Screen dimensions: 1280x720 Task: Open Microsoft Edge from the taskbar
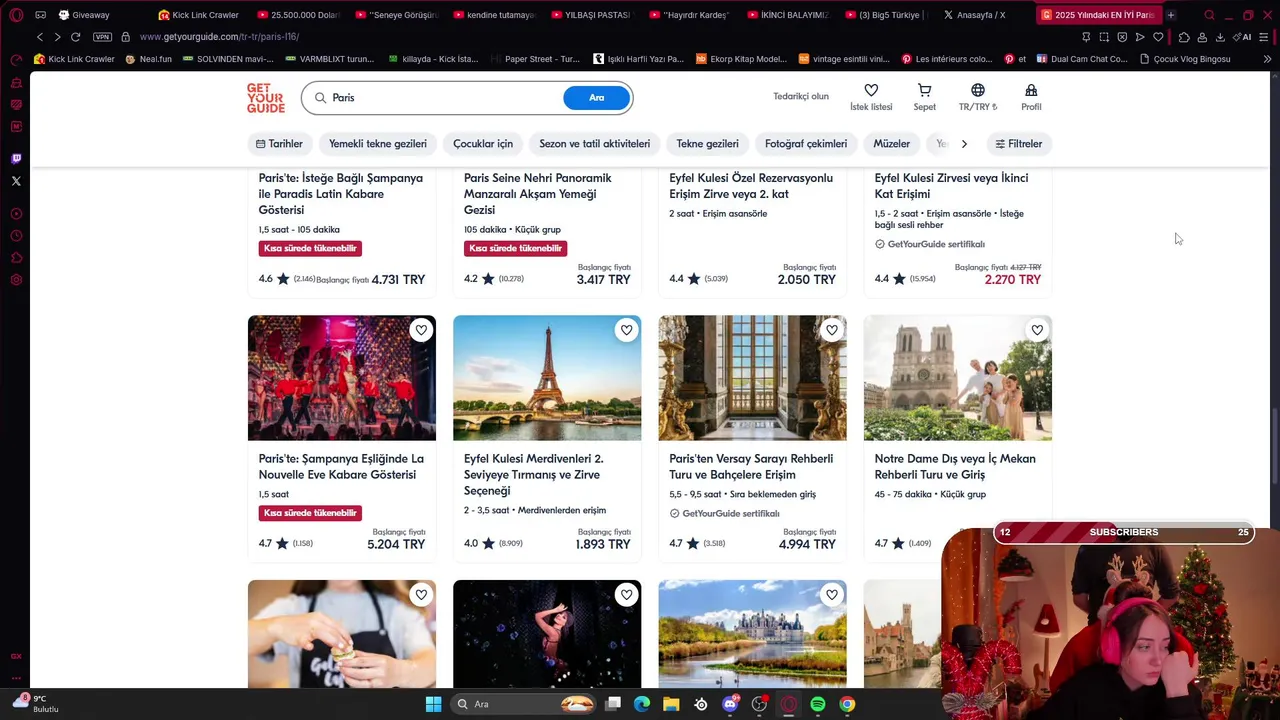[642, 704]
